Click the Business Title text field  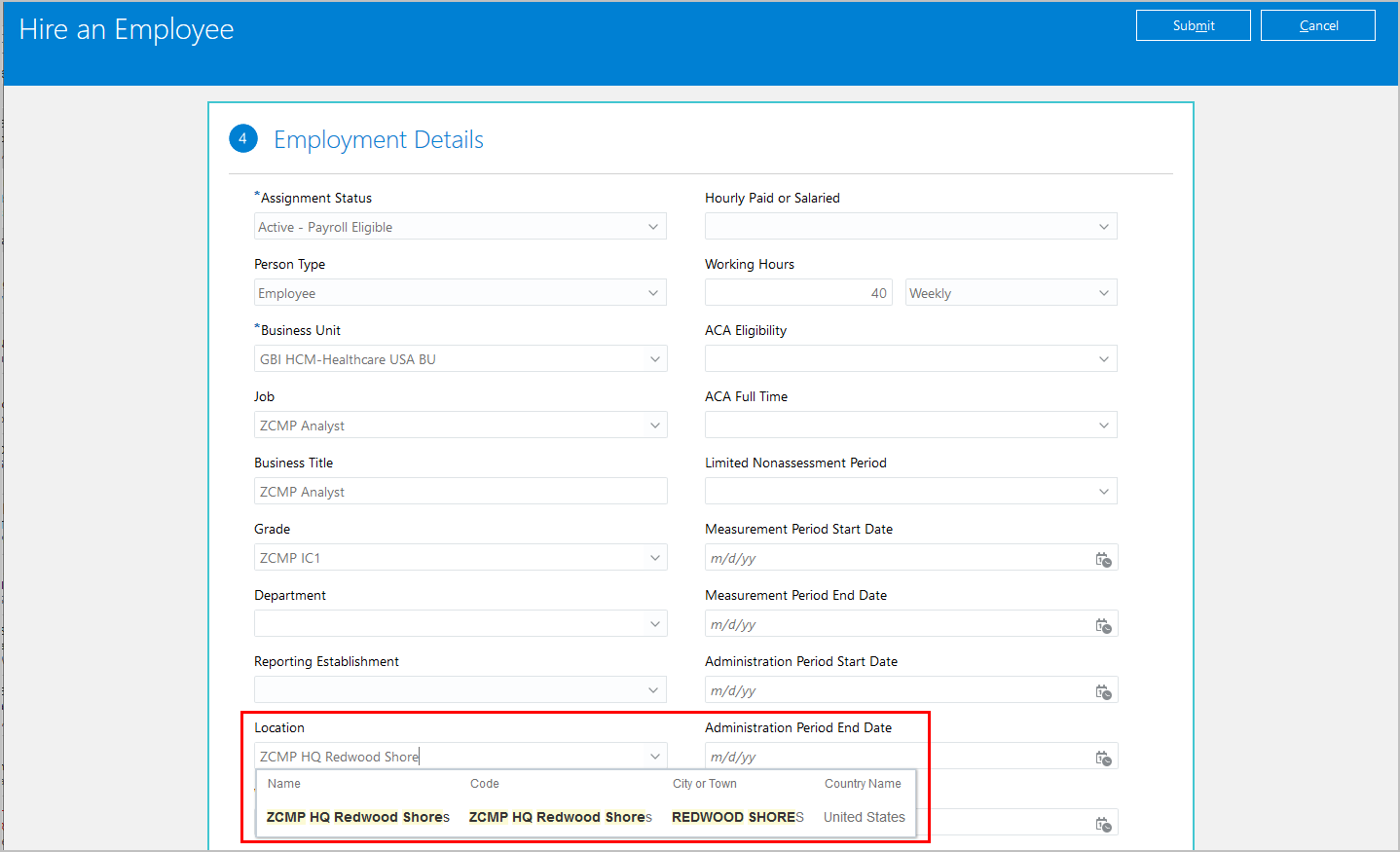coord(461,492)
